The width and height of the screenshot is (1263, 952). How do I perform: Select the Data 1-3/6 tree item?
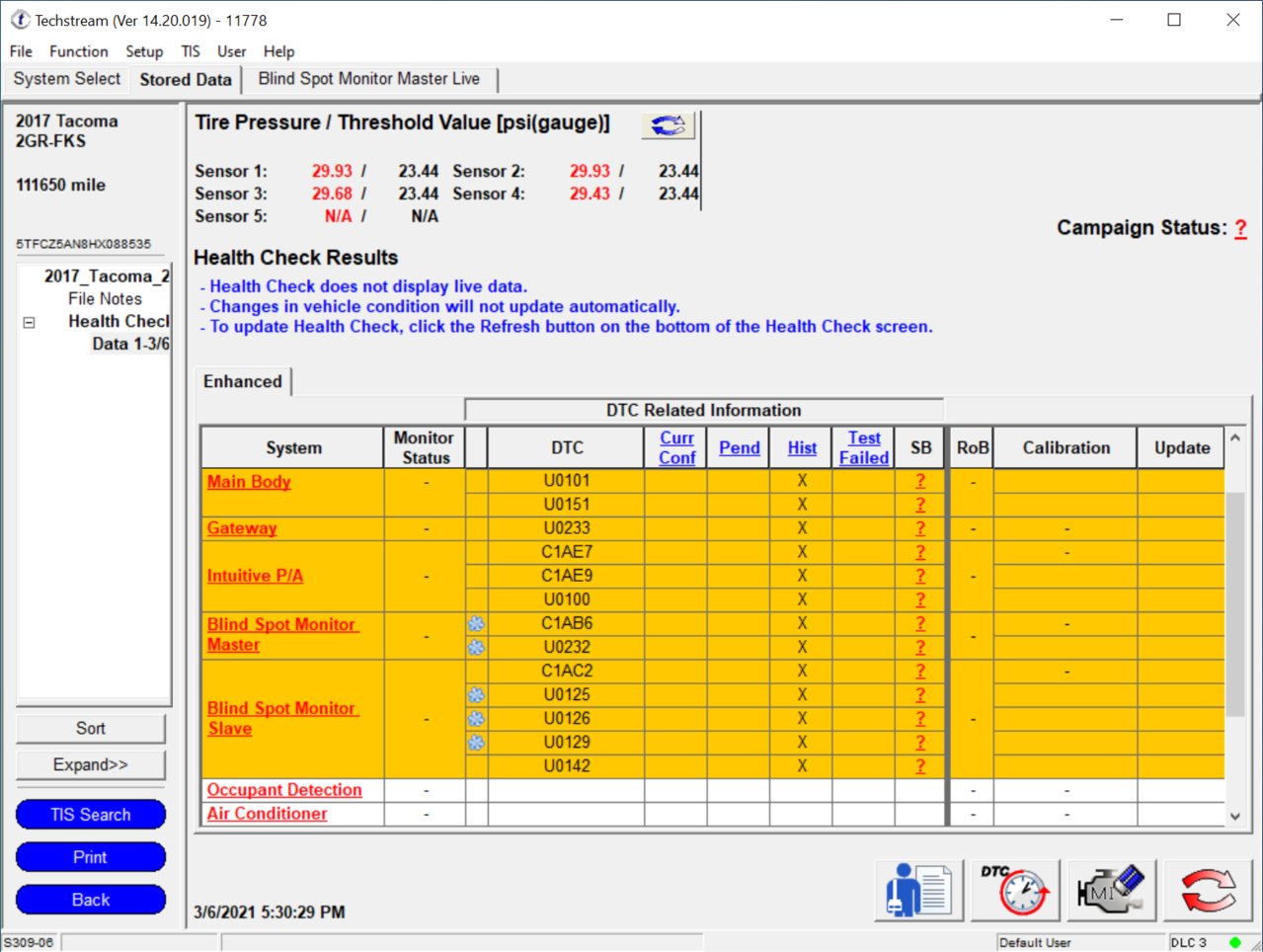[x=130, y=345]
